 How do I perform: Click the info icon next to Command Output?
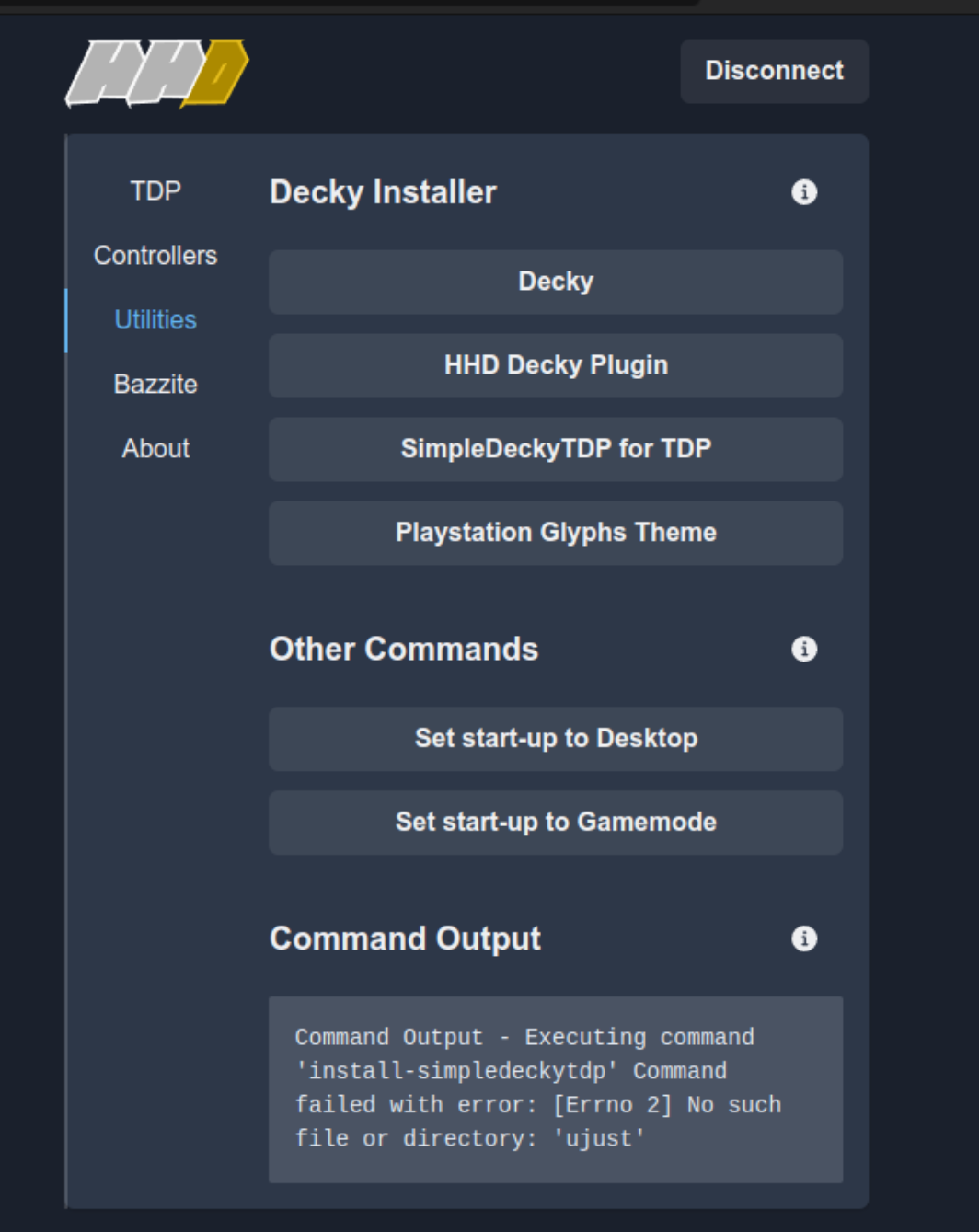click(805, 939)
